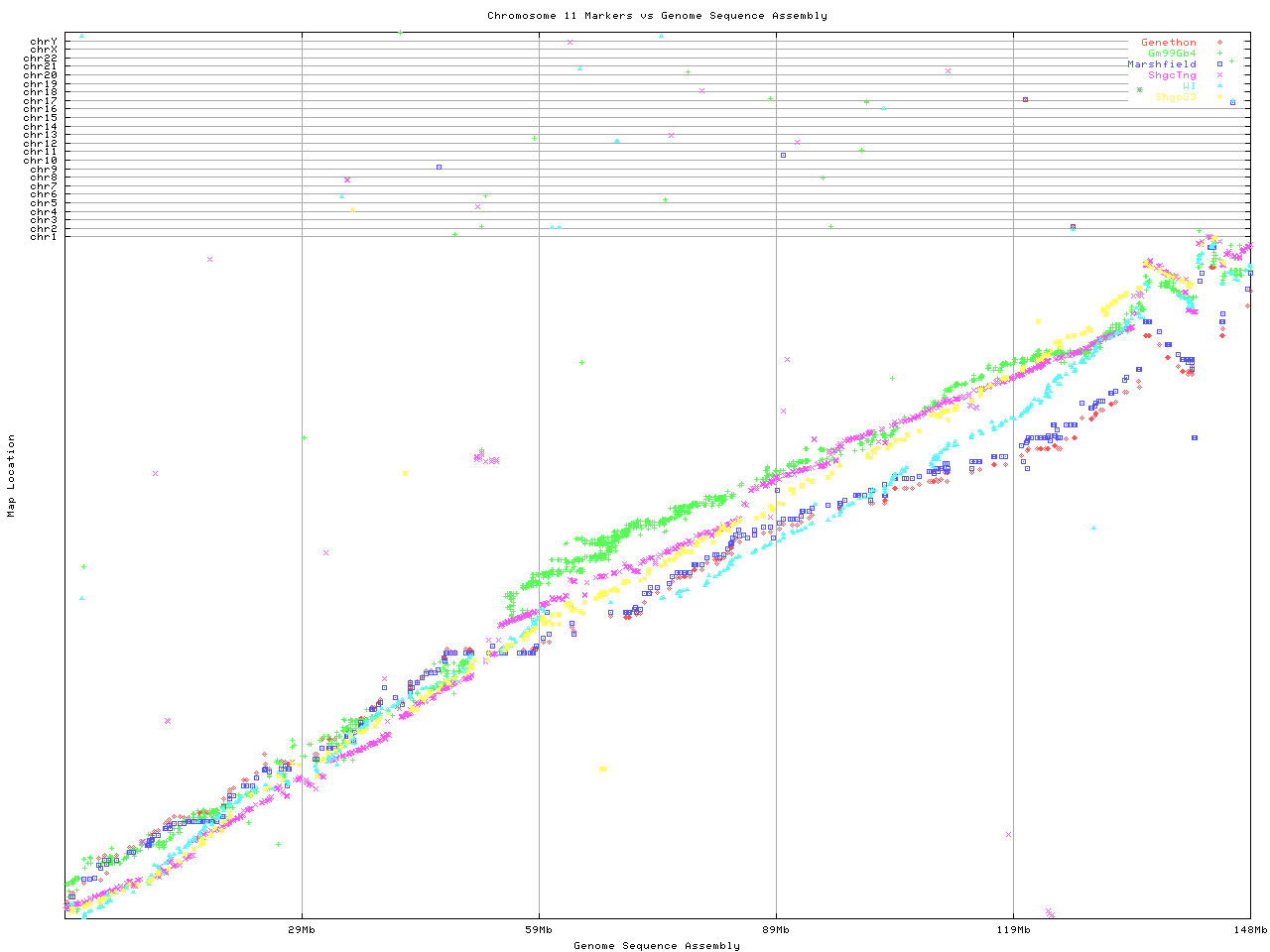
Task: Click the 148Mb x-axis tick label
Action: [x=1250, y=930]
